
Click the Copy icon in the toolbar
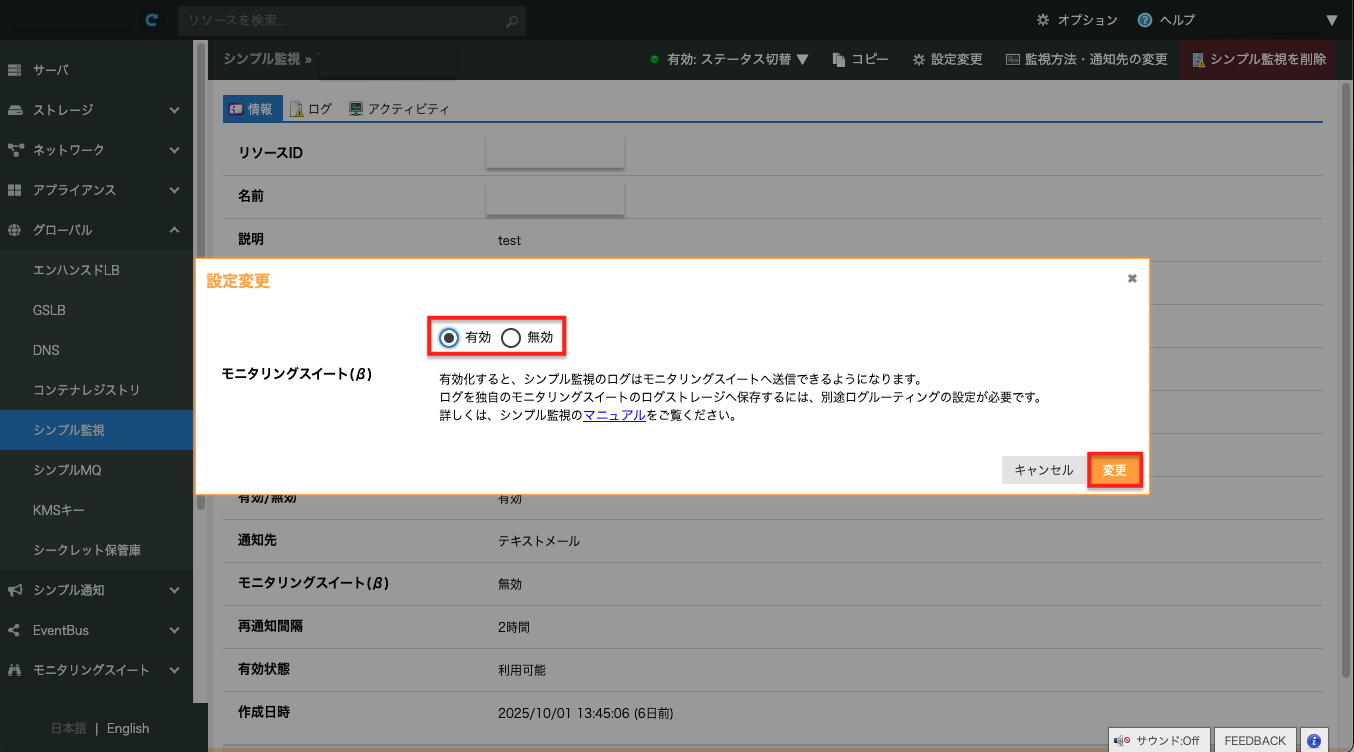(839, 60)
